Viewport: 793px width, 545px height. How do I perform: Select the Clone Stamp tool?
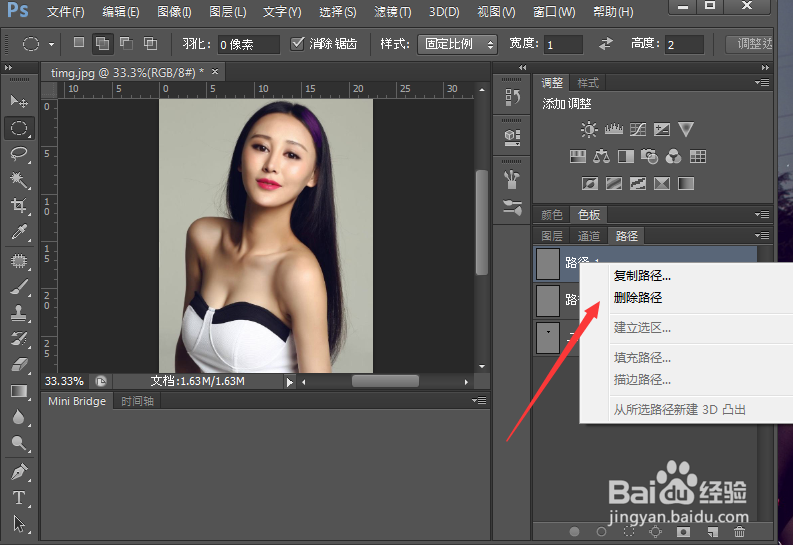[19, 313]
